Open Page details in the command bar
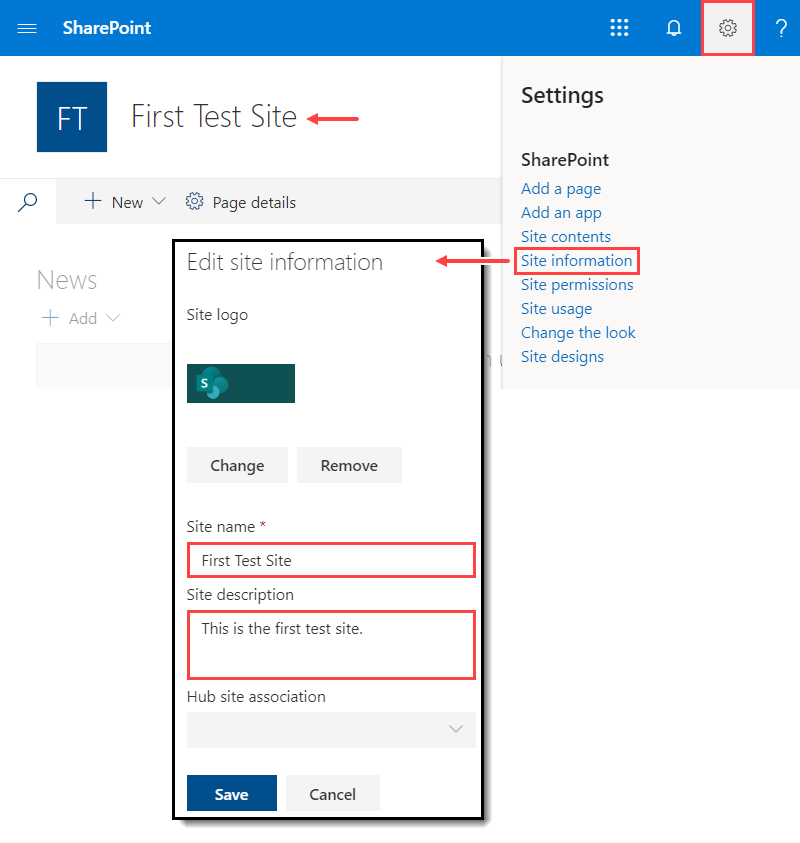800x843 pixels. (241, 202)
